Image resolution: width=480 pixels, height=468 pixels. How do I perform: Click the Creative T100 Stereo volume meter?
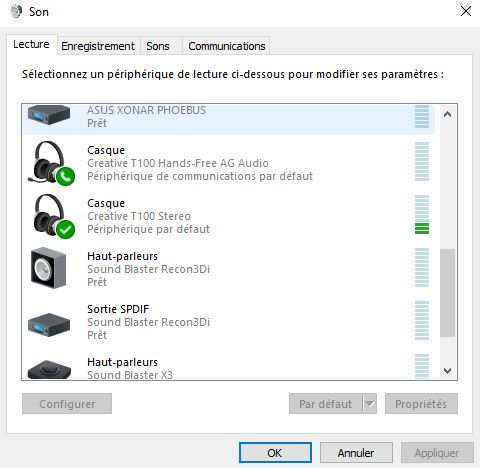(422, 215)
